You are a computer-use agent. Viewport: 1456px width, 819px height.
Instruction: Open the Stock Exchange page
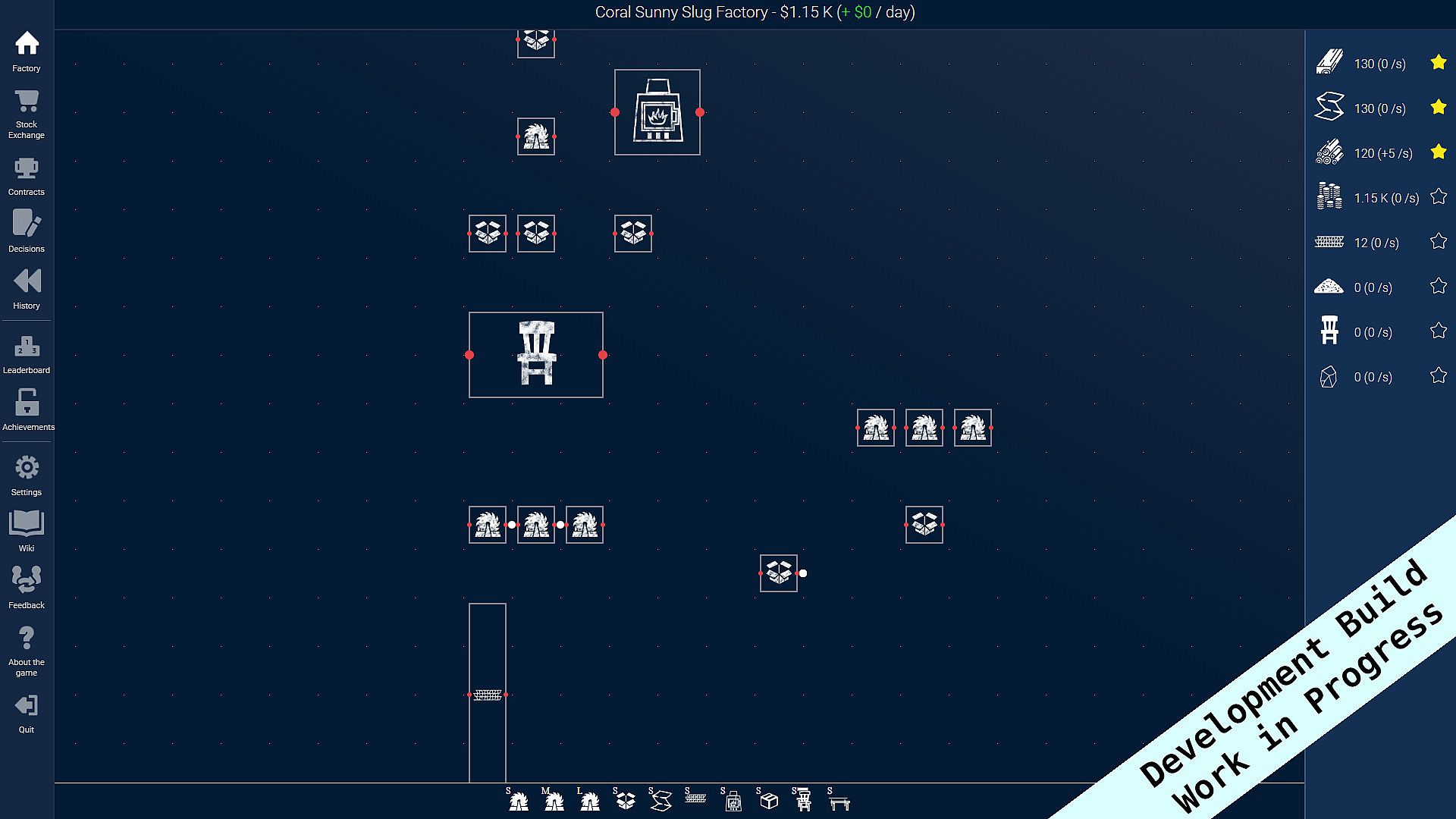(x=27, y=114)
